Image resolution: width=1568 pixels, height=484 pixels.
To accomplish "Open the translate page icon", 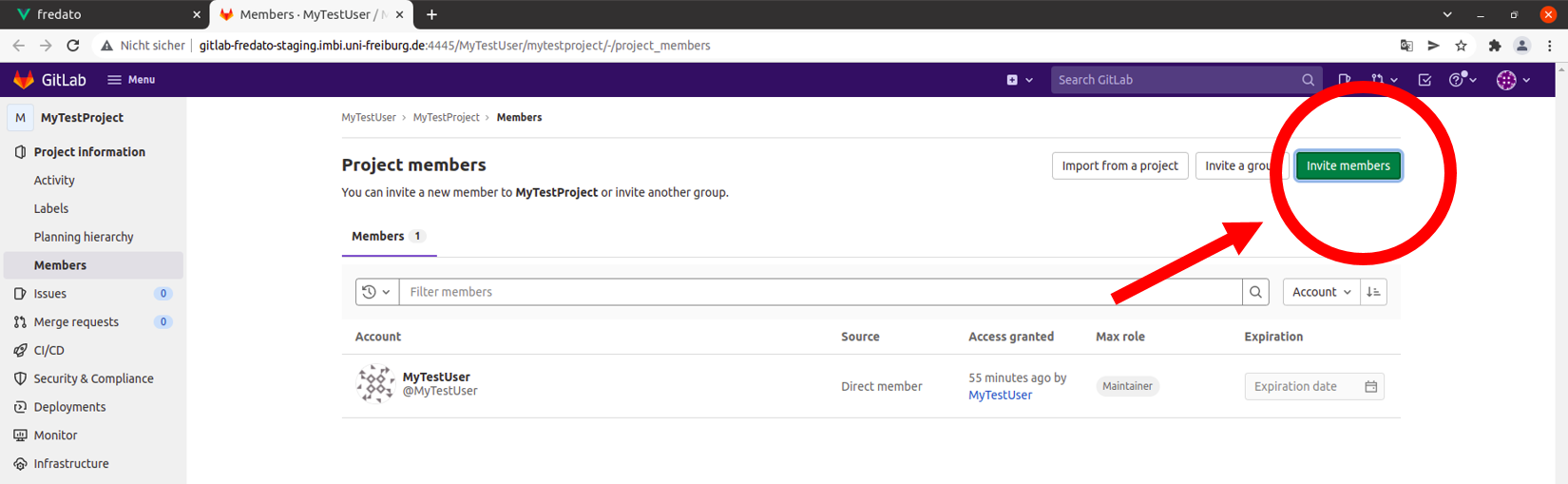I will (1406, 46).
